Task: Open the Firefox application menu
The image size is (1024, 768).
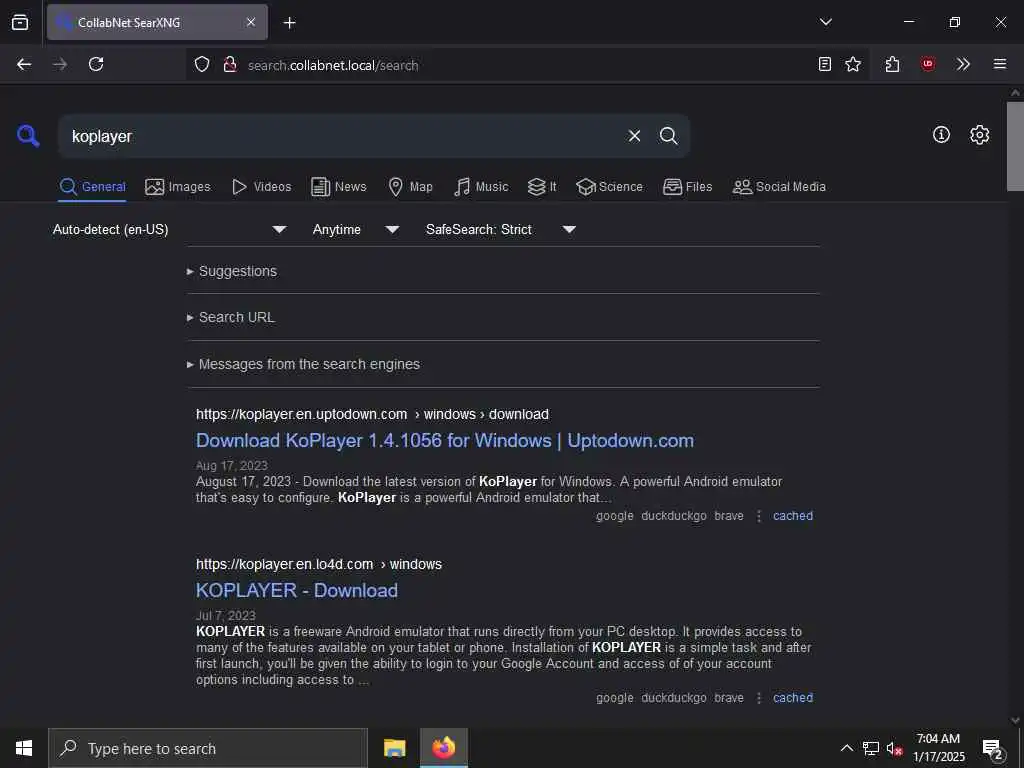Action: 1000,64
